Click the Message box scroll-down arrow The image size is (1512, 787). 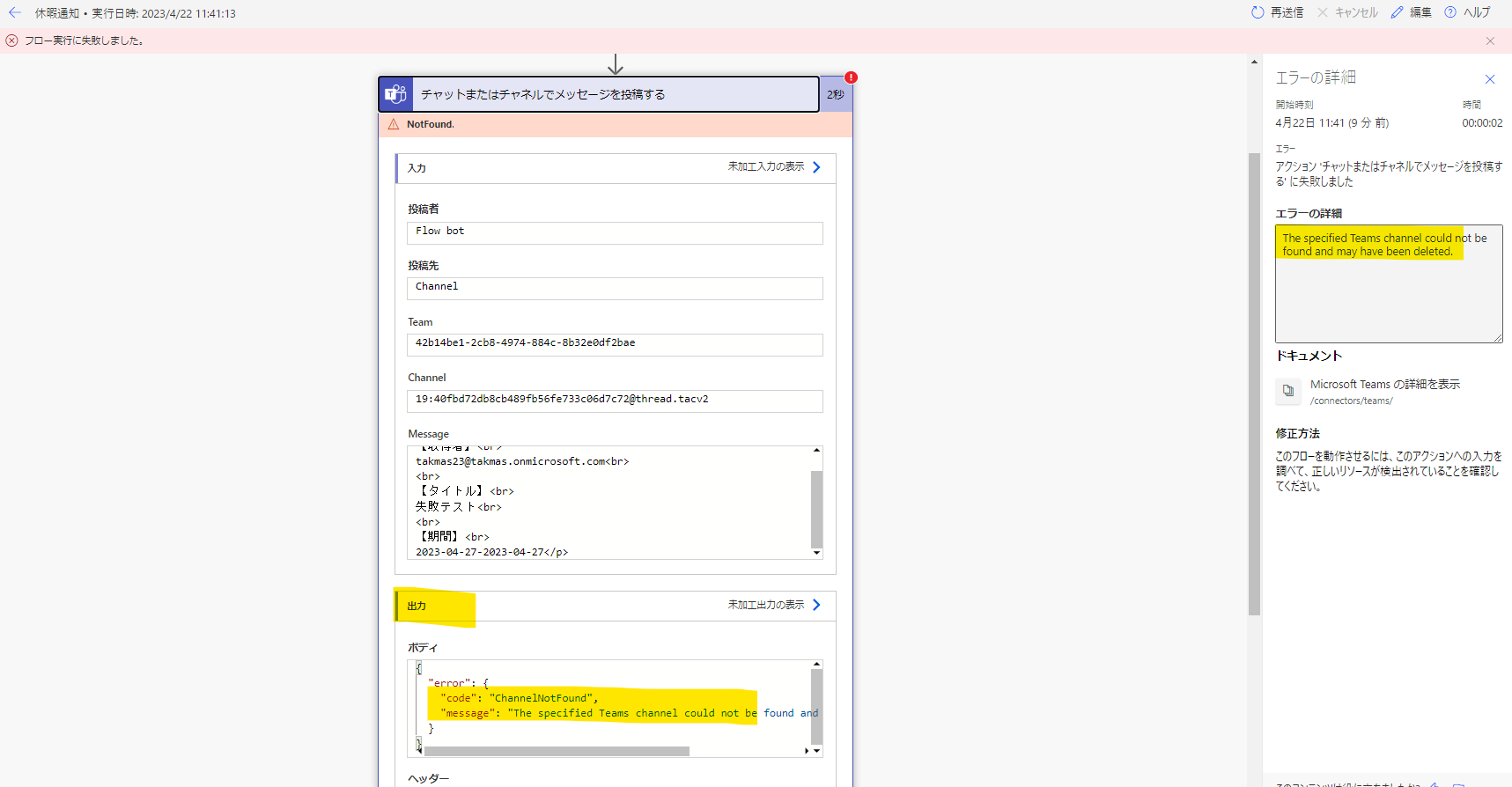(817, 553)
